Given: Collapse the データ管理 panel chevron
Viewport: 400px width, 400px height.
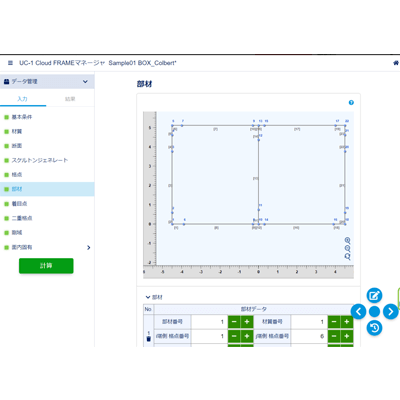Looking at the screenshot, I should 85,81.
